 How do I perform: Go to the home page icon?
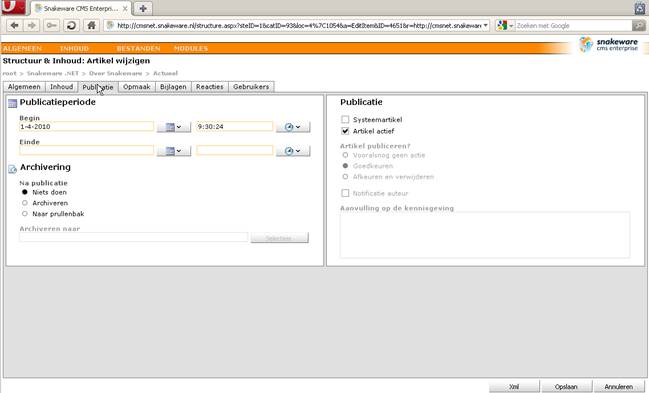pos(91,25)
